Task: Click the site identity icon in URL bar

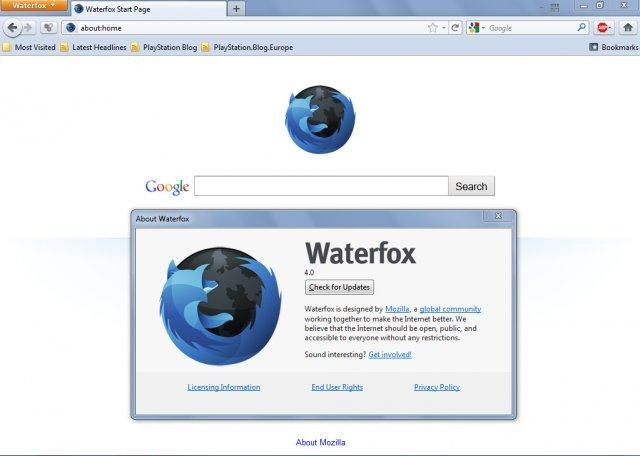Action: point(71,28)
